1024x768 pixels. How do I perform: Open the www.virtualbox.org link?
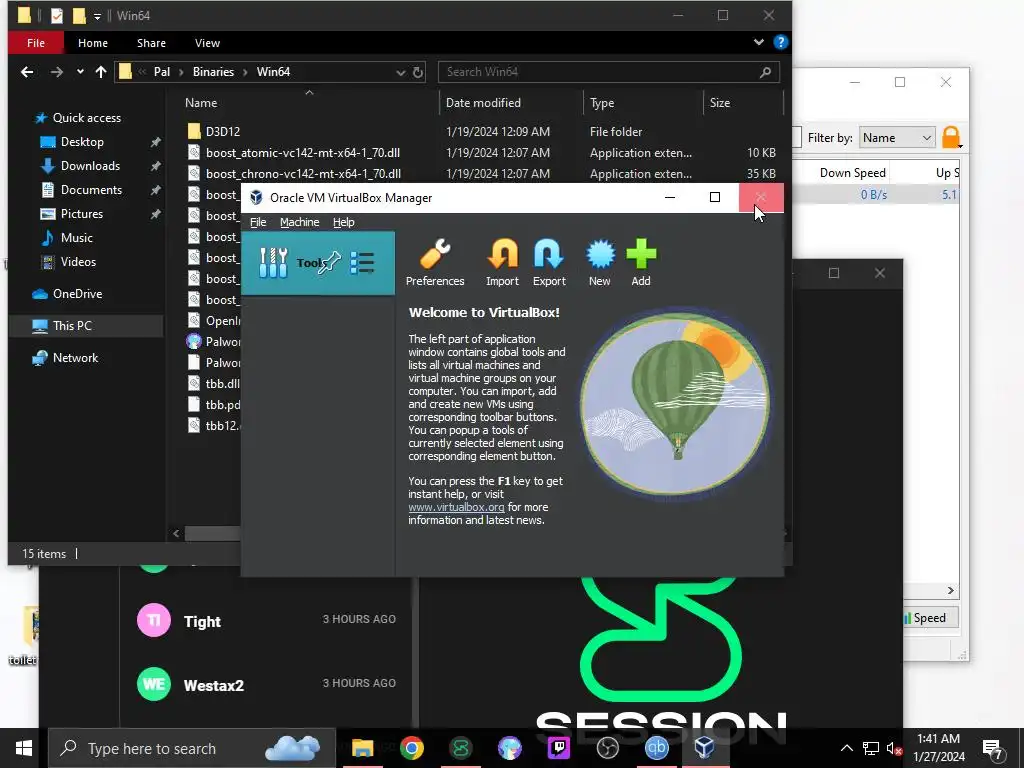[x=456, y=507]
